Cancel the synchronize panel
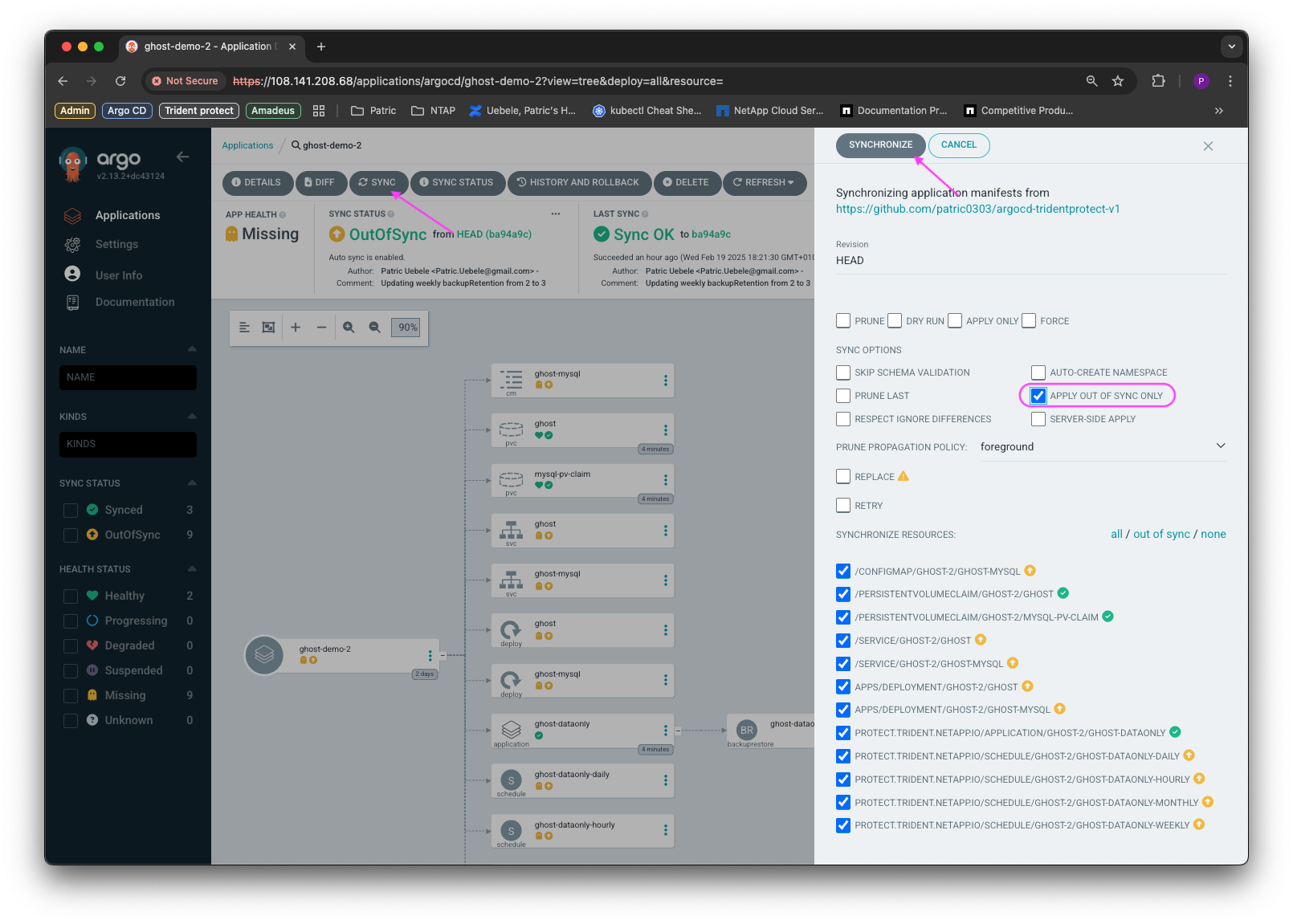The height and width of the screenshot is (924, 1293). tap(959, 145)
